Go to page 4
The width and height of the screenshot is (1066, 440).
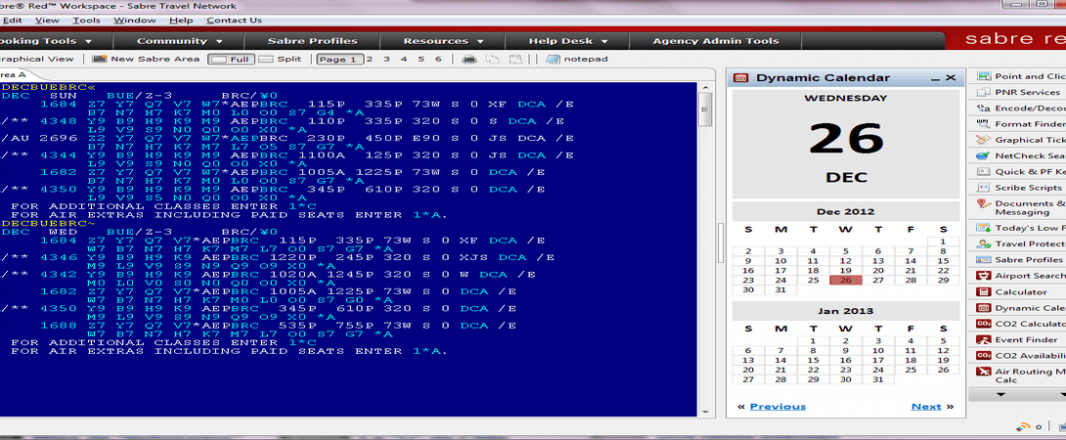404,59
